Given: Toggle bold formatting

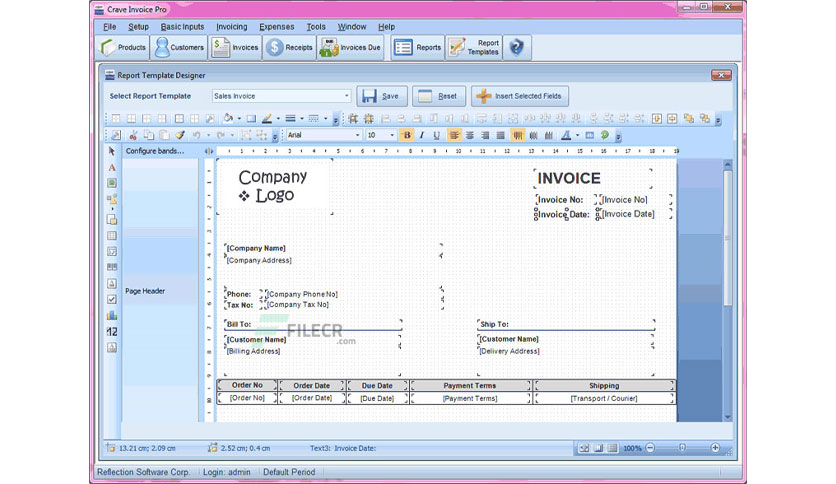Looking at the screenshot, I should (407, 135).
